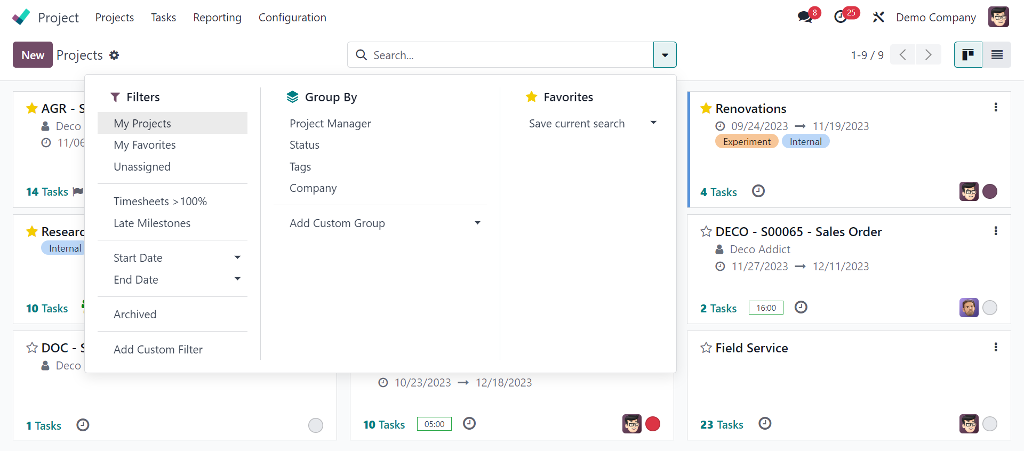
Task: Star the Field Service project as favorite
Action: [x=706, y=348]
